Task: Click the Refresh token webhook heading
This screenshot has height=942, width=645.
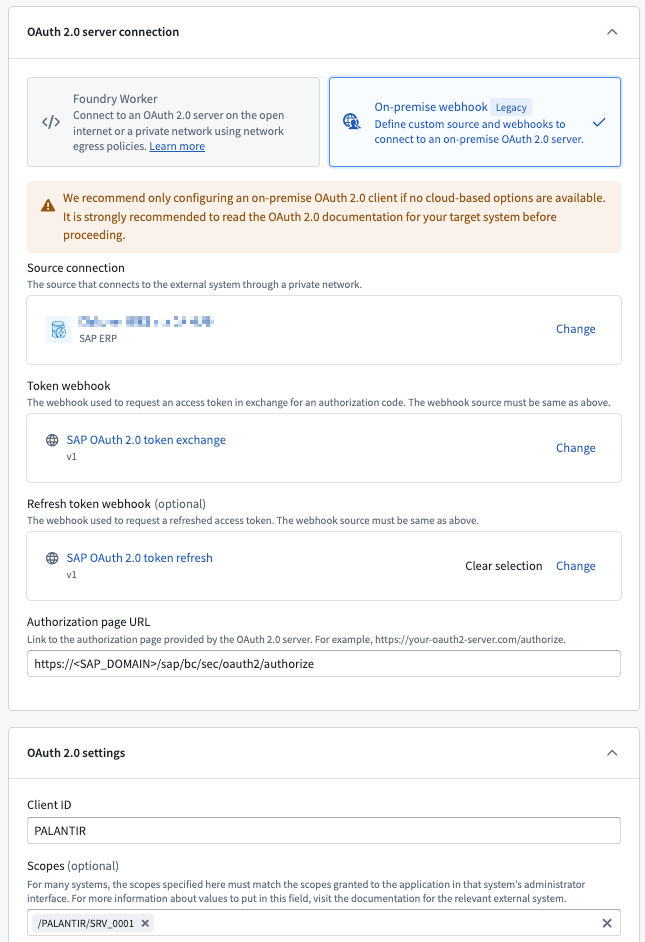Action: tap(89, 503)
